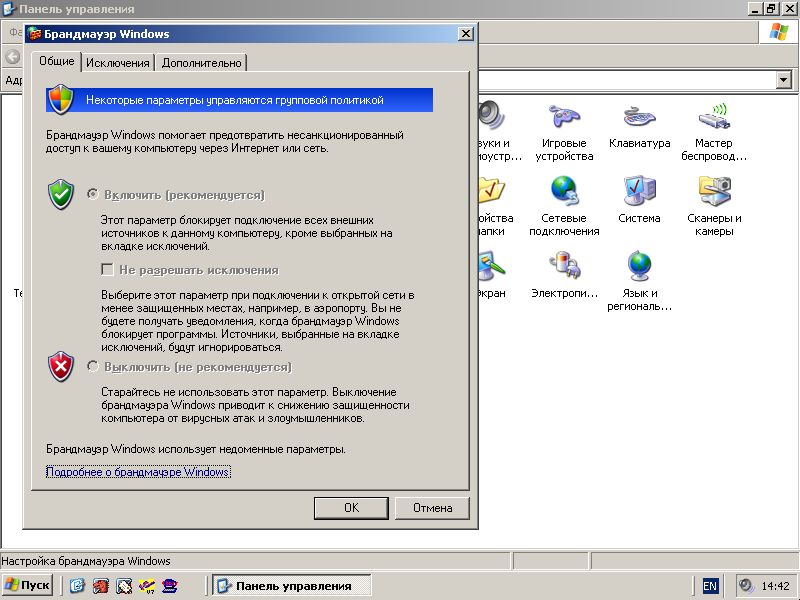Launch the red dragon quick launch icon
Screen dimensions: 800x600
pos(101,585)
